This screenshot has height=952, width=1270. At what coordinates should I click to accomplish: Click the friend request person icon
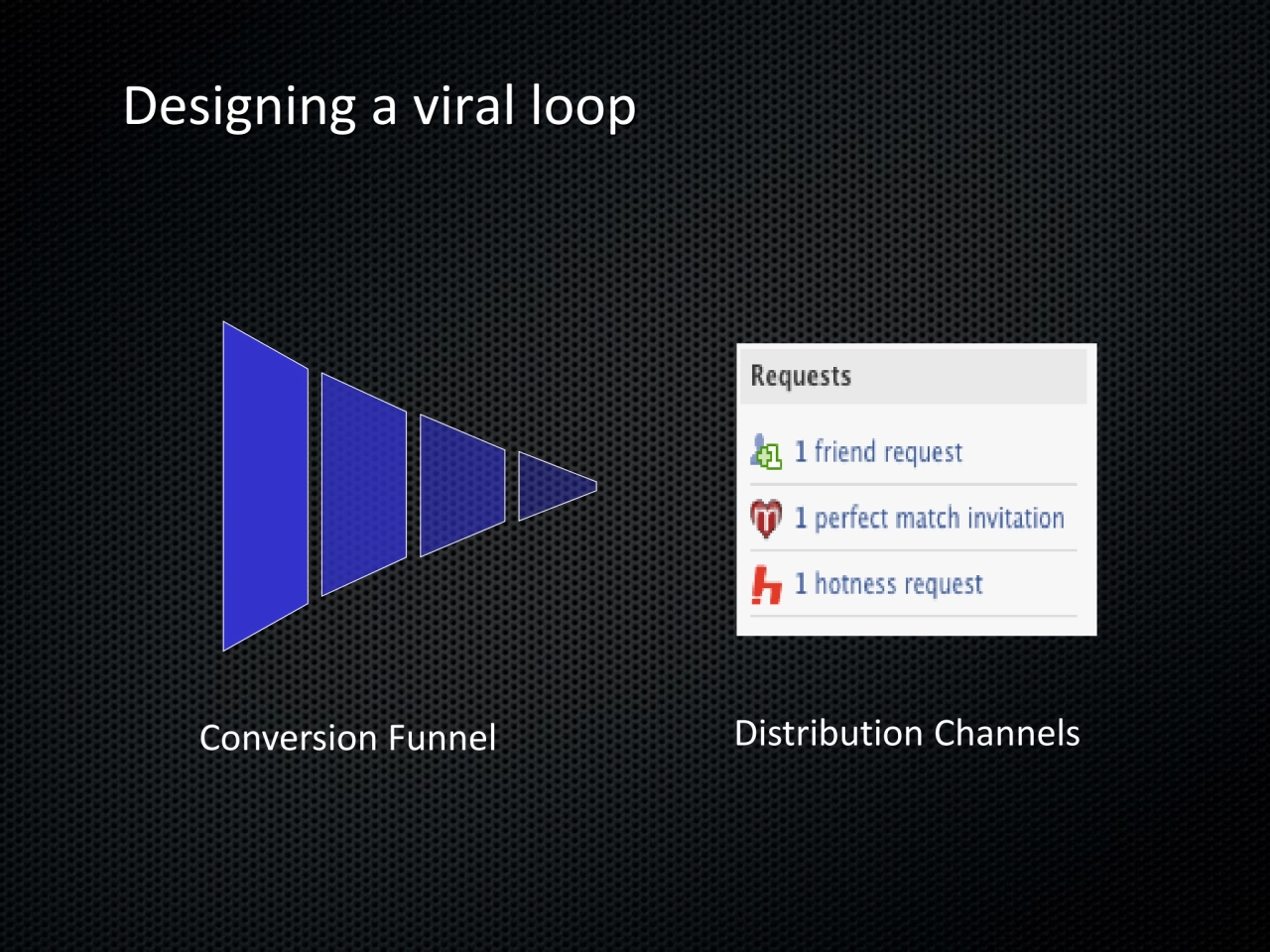766,452
